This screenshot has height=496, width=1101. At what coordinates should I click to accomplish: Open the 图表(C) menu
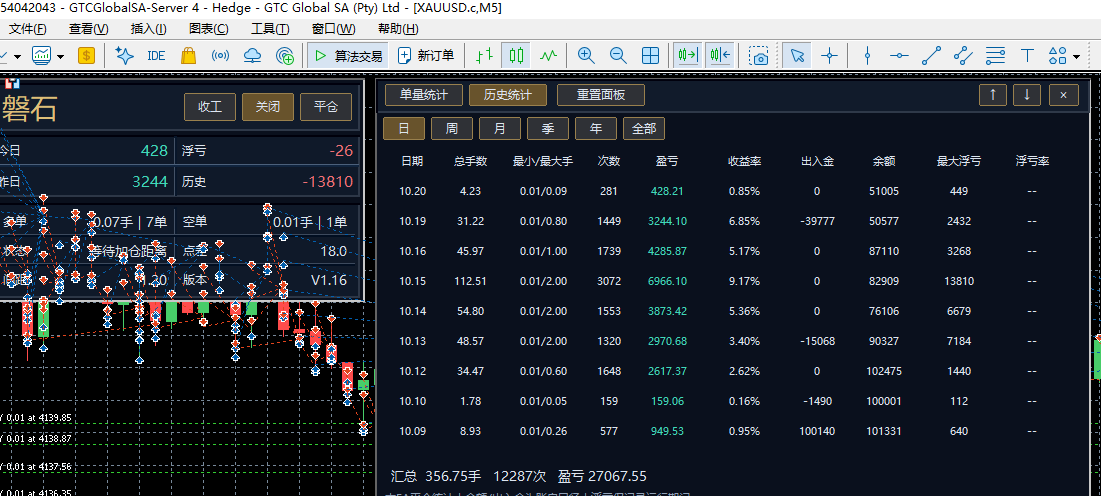coord(209,29)
